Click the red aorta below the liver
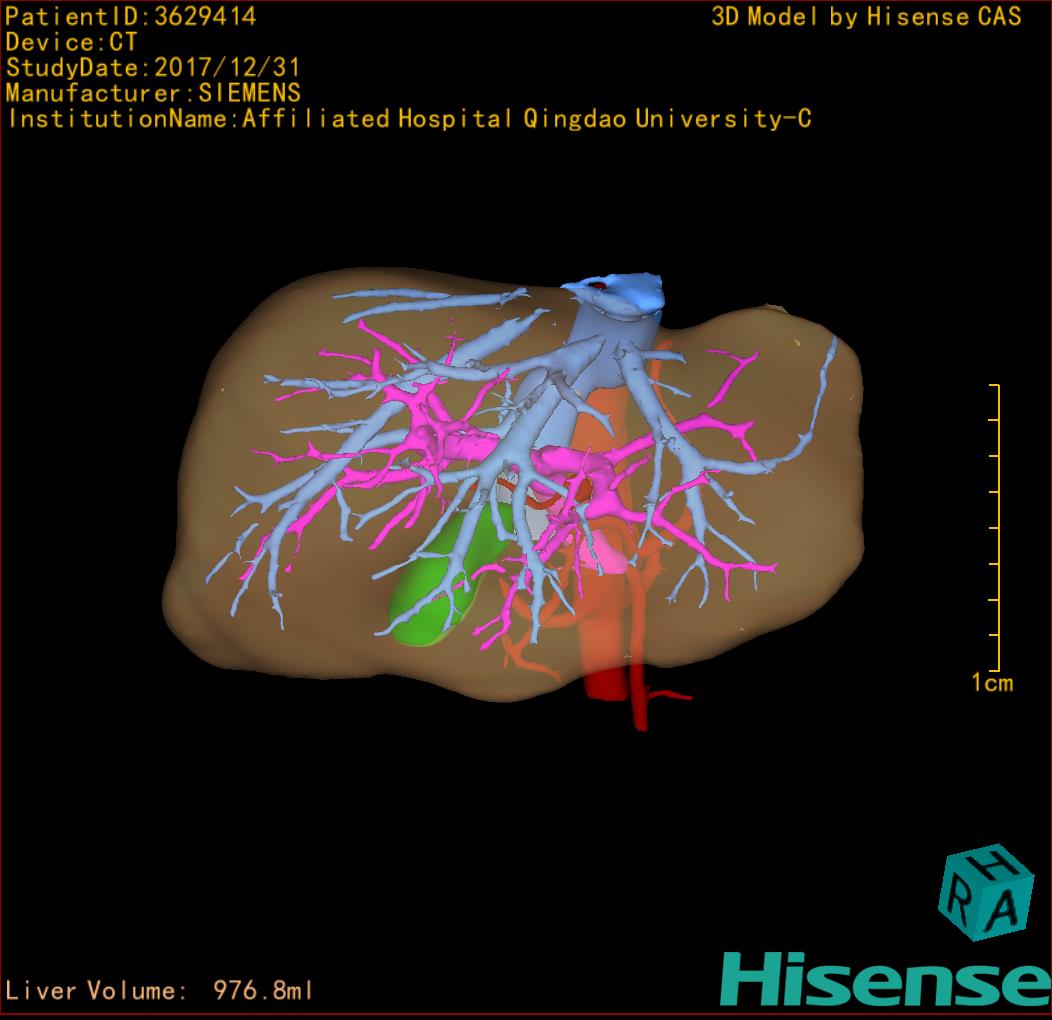 coord(607,683)
